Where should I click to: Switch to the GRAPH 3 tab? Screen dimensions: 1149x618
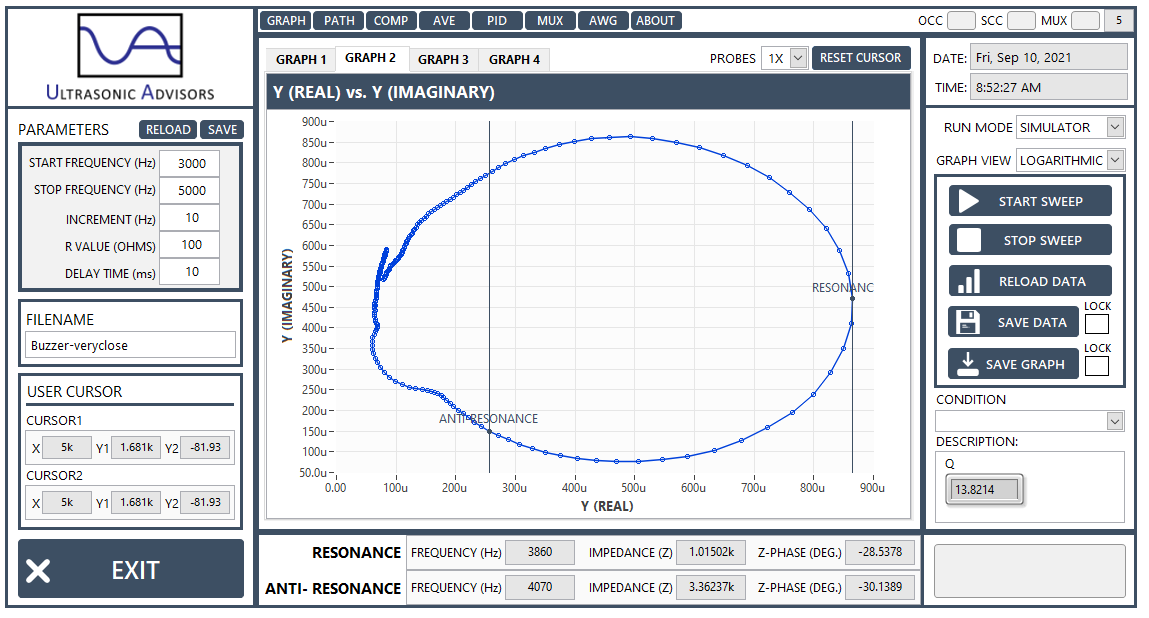(443, 59)
